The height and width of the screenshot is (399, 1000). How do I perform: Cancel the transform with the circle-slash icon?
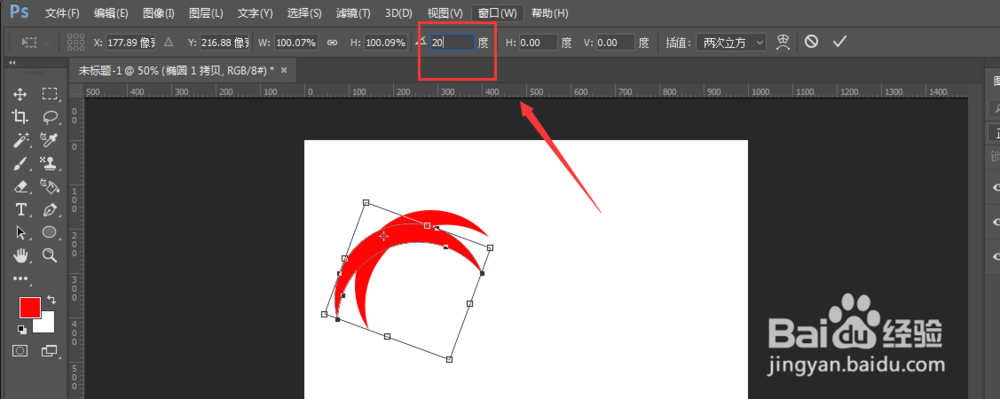[x=811, y=42]
